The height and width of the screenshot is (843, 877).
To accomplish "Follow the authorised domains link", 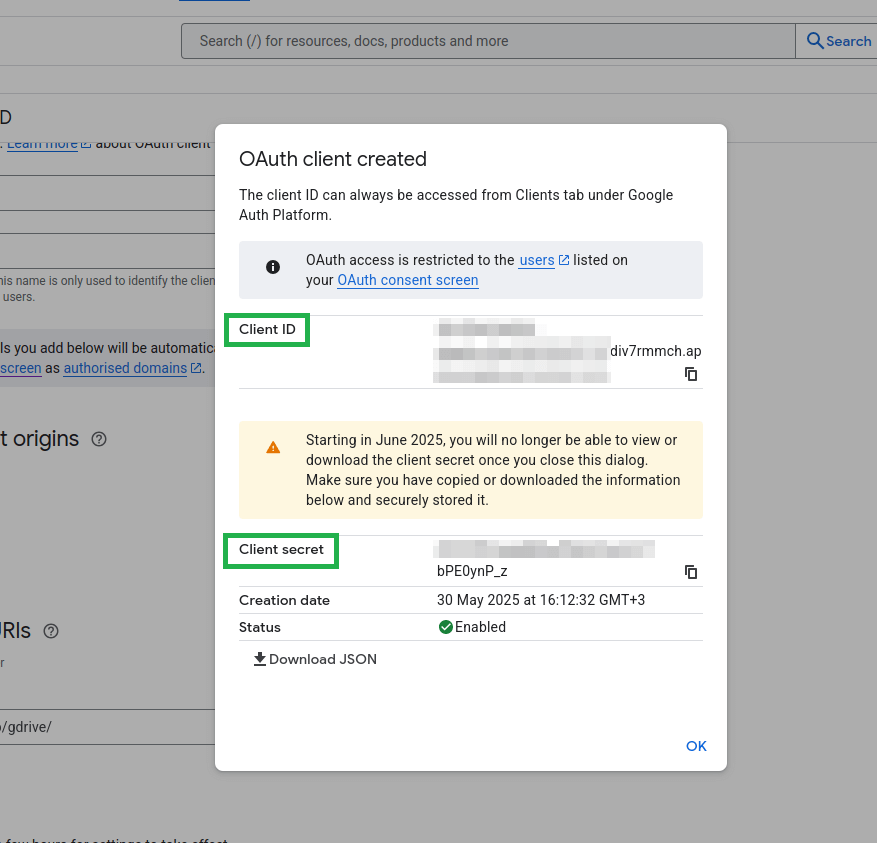I will tap(125, 368).
